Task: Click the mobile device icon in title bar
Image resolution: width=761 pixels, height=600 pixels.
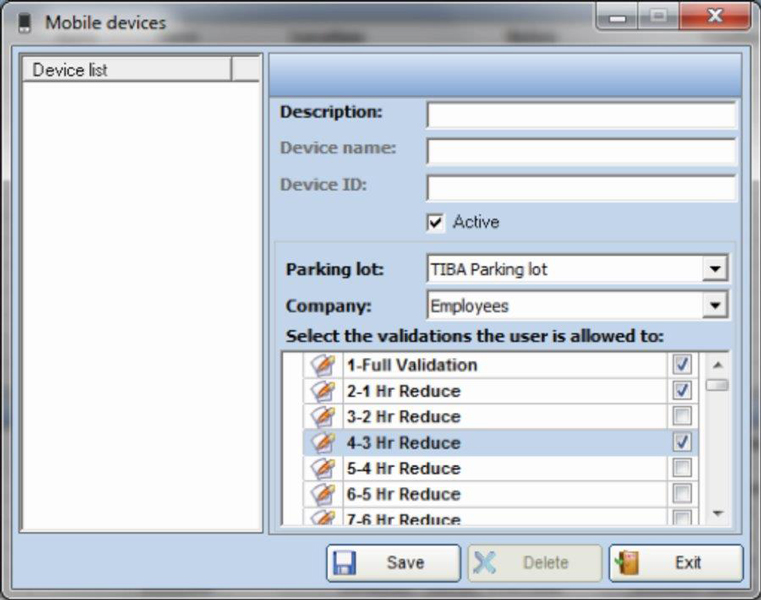Action: tap(24, 21)
